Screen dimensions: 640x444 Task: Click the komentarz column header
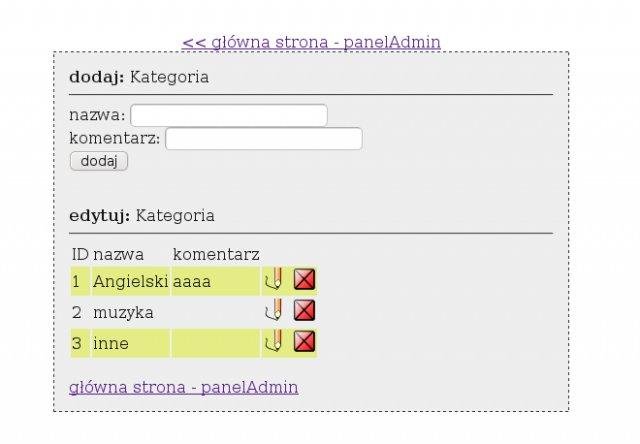[x=216, y=254]
